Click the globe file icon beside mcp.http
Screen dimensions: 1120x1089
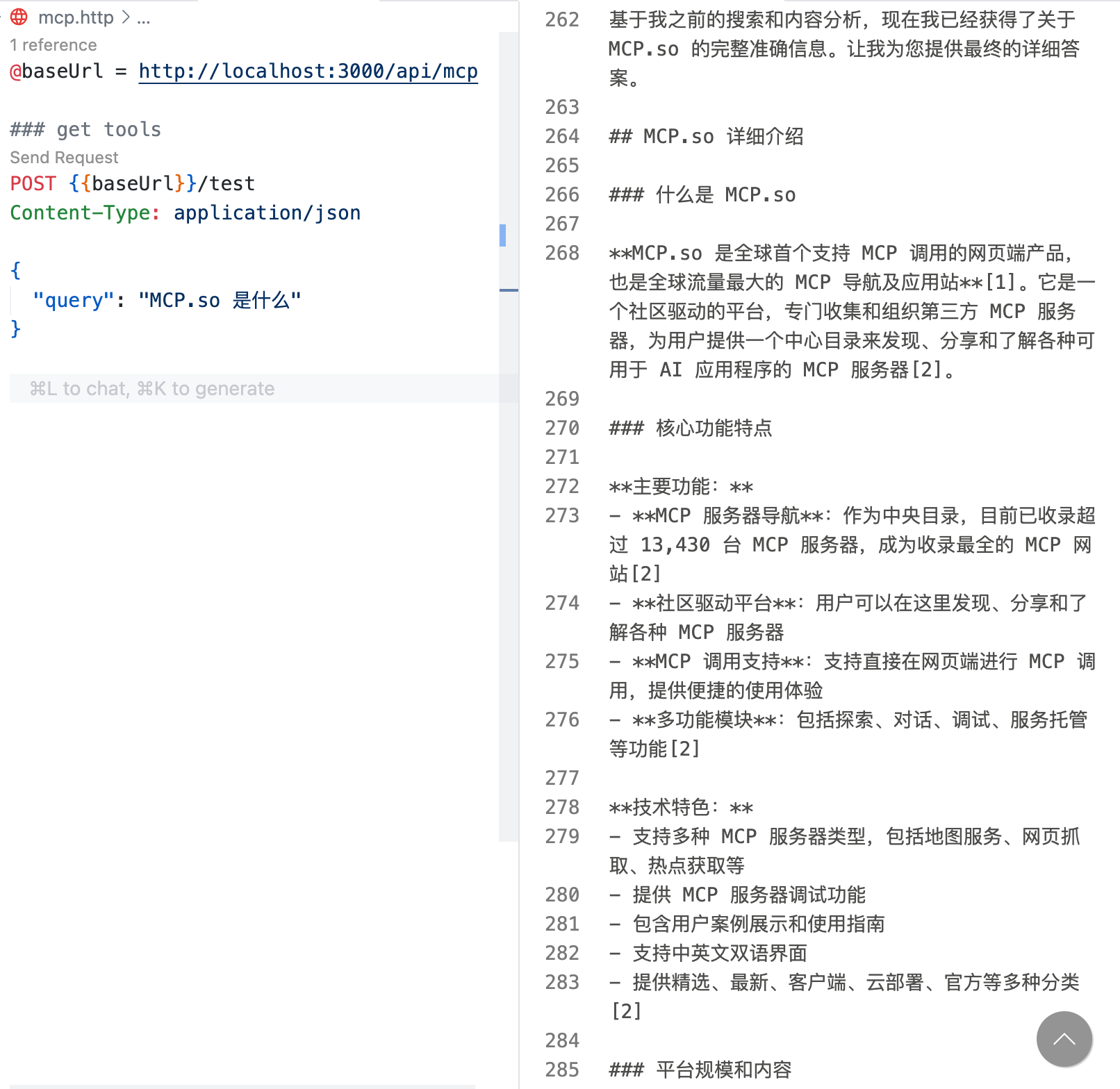click(19, 17)
